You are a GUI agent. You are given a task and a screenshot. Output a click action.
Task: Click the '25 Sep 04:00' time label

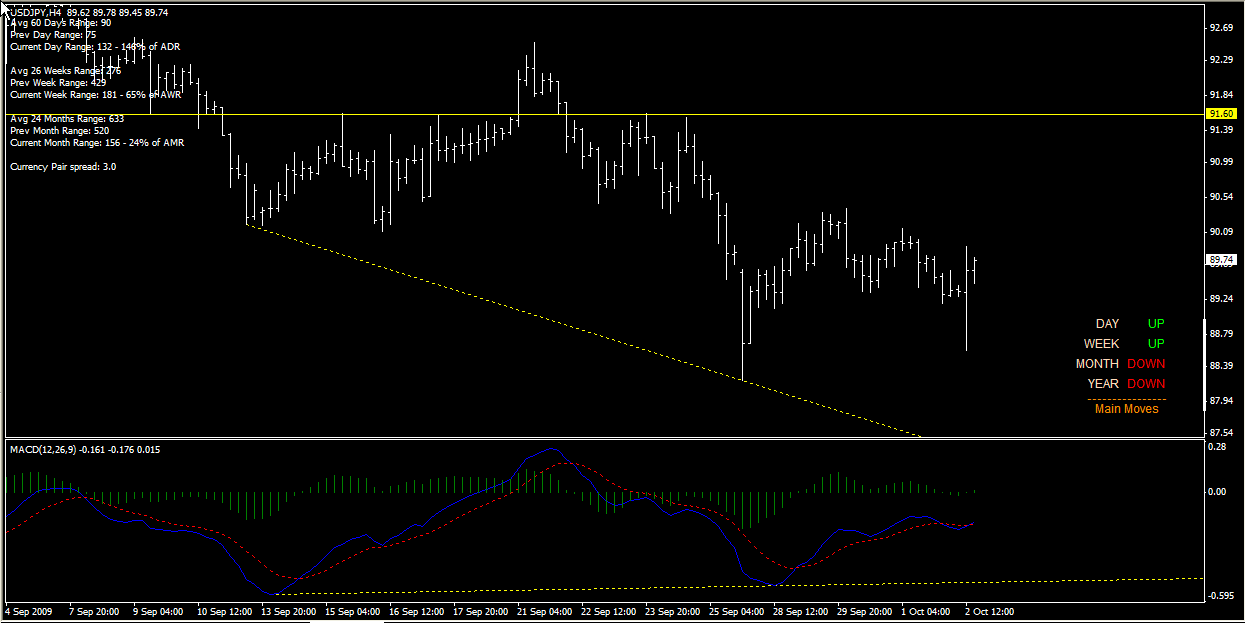coord(737,610)
